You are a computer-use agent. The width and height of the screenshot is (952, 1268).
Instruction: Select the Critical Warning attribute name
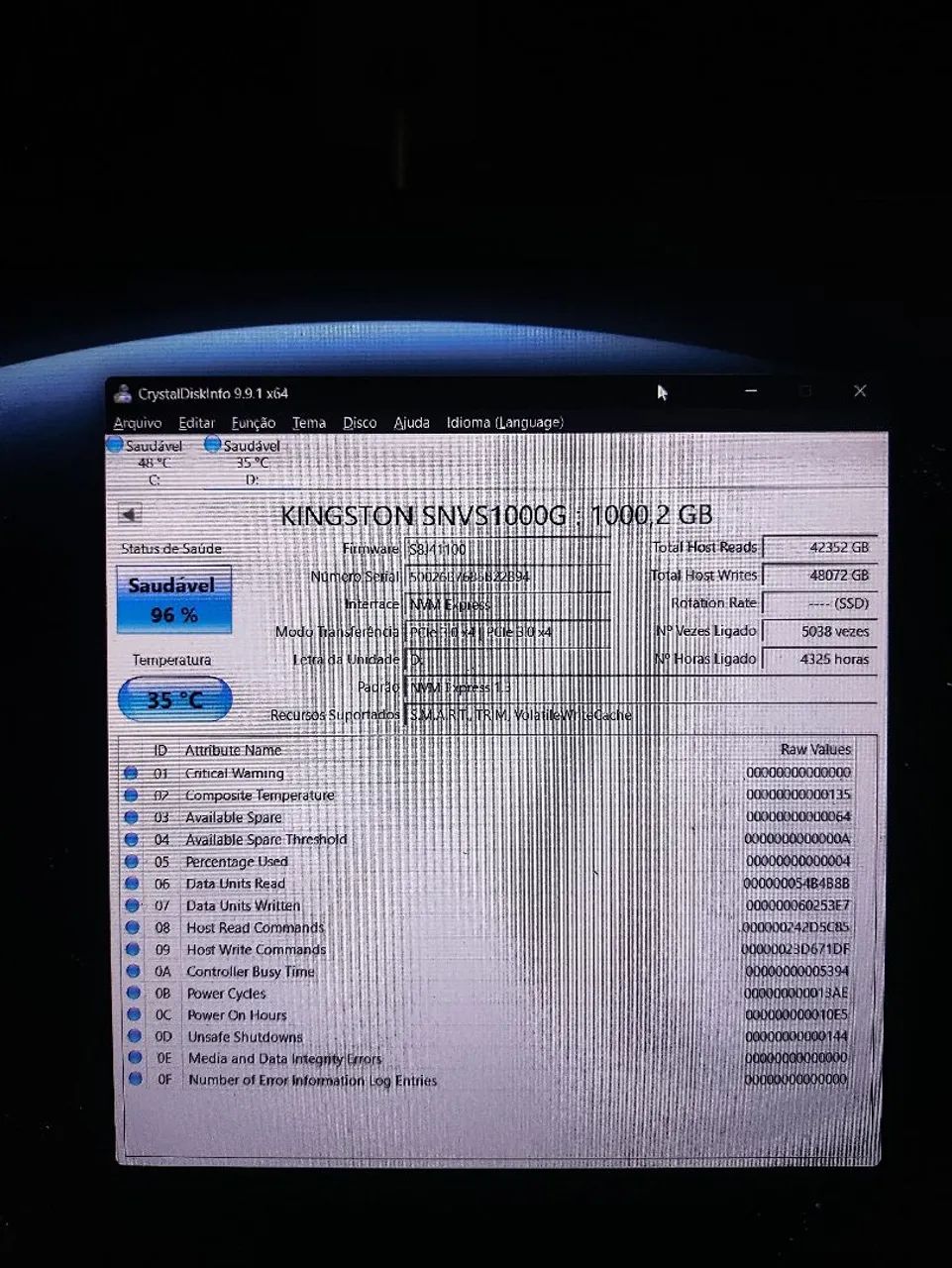pyautogui.click(x=234, y=774)
